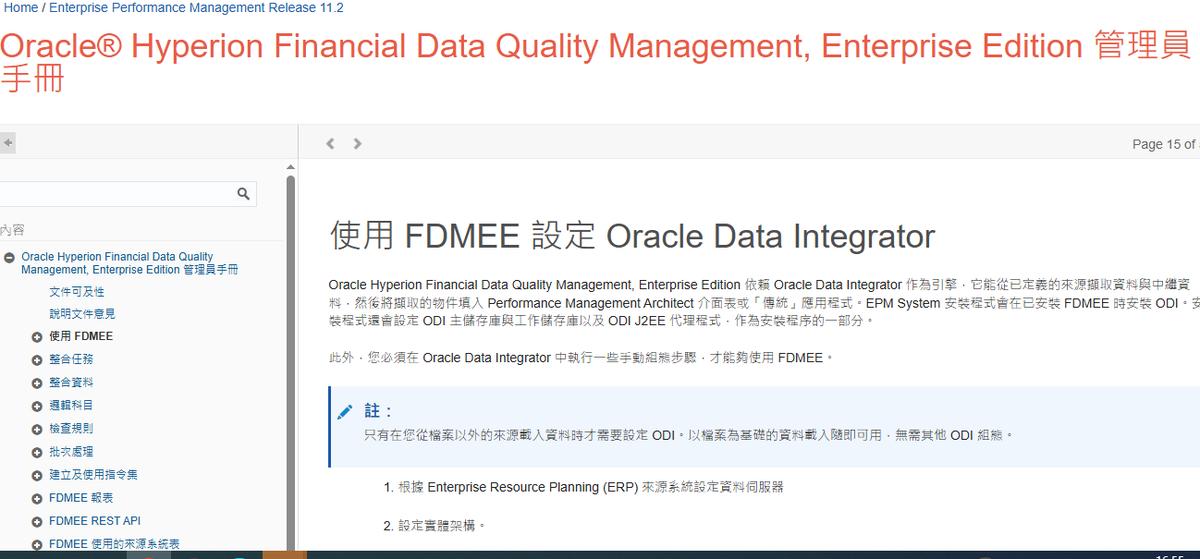Viewport: 1200px width, 559px height.
Task: Expand the 整合任務 tree node
Action: click(x=37, y=360)
